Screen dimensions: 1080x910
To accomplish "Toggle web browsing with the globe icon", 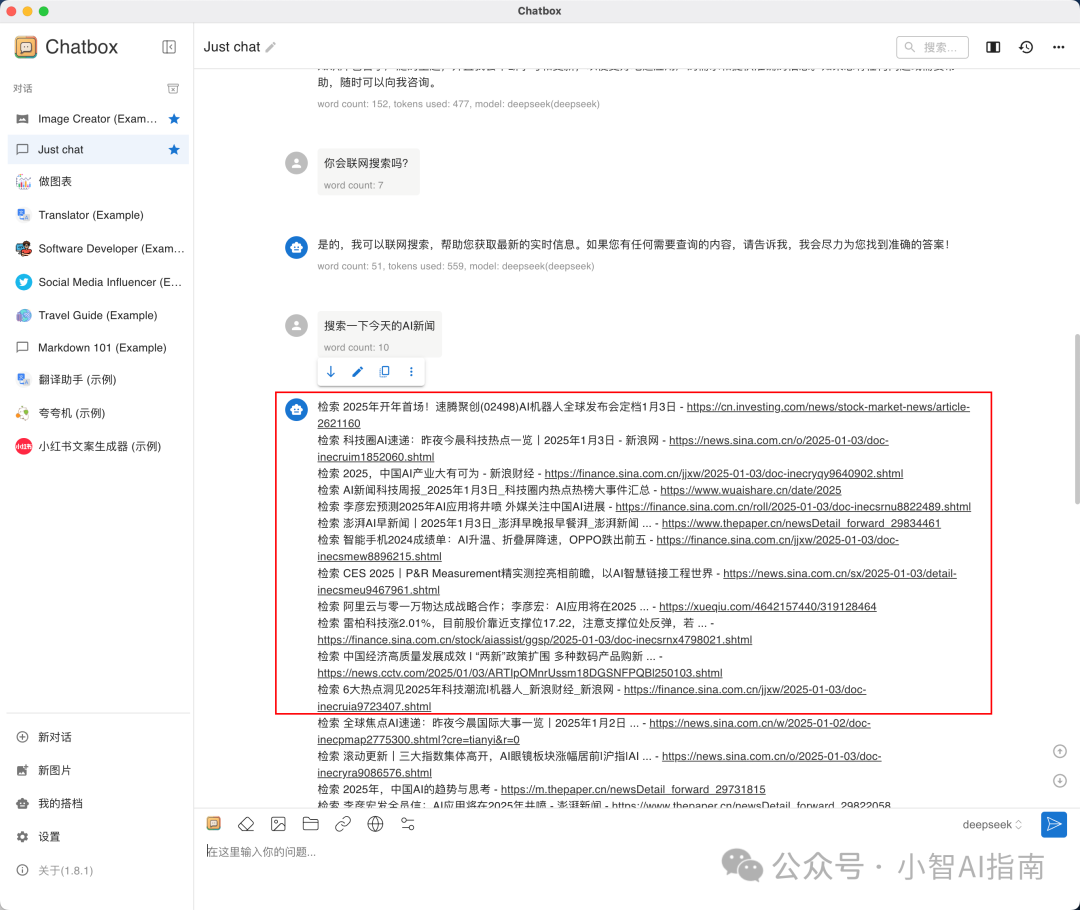I will 375,823.
